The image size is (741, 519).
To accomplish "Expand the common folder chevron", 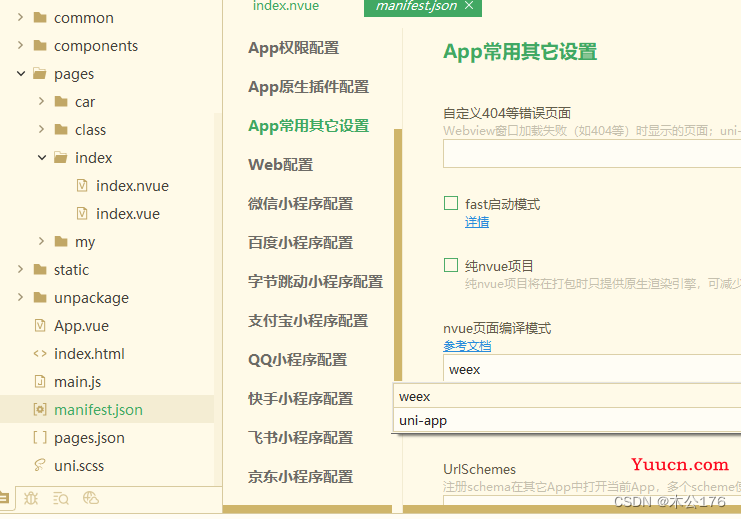I will click(20, 17).
